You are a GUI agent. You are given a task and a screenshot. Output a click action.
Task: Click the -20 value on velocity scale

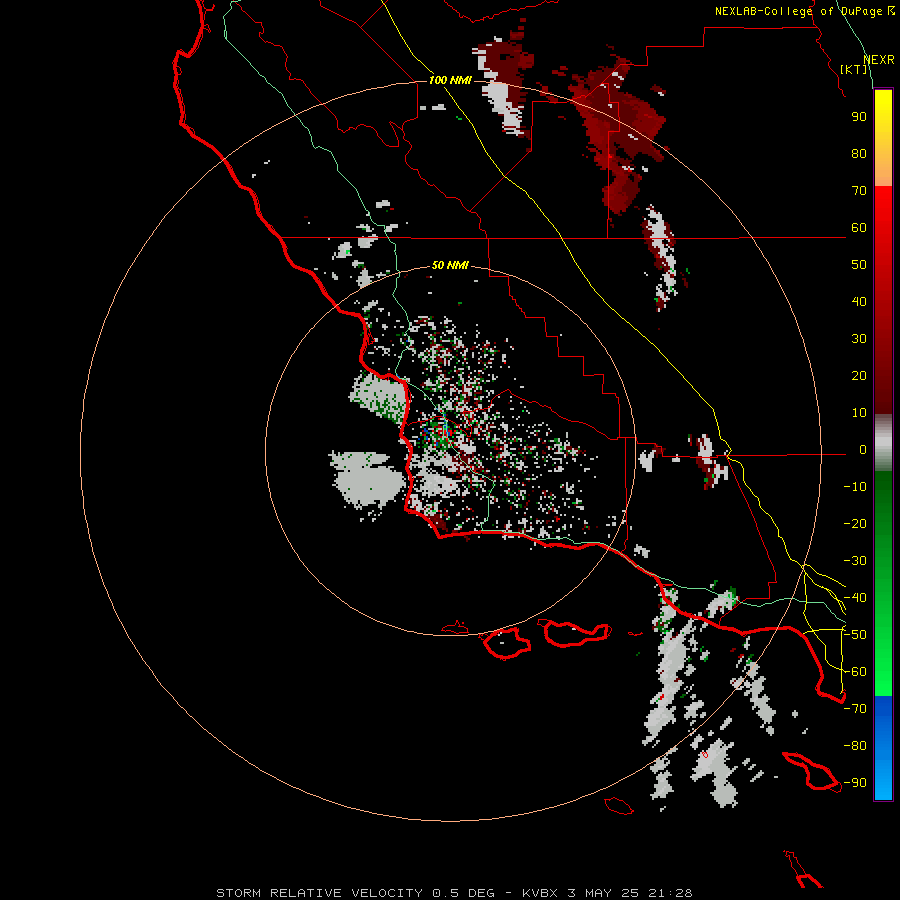(855, 523)
